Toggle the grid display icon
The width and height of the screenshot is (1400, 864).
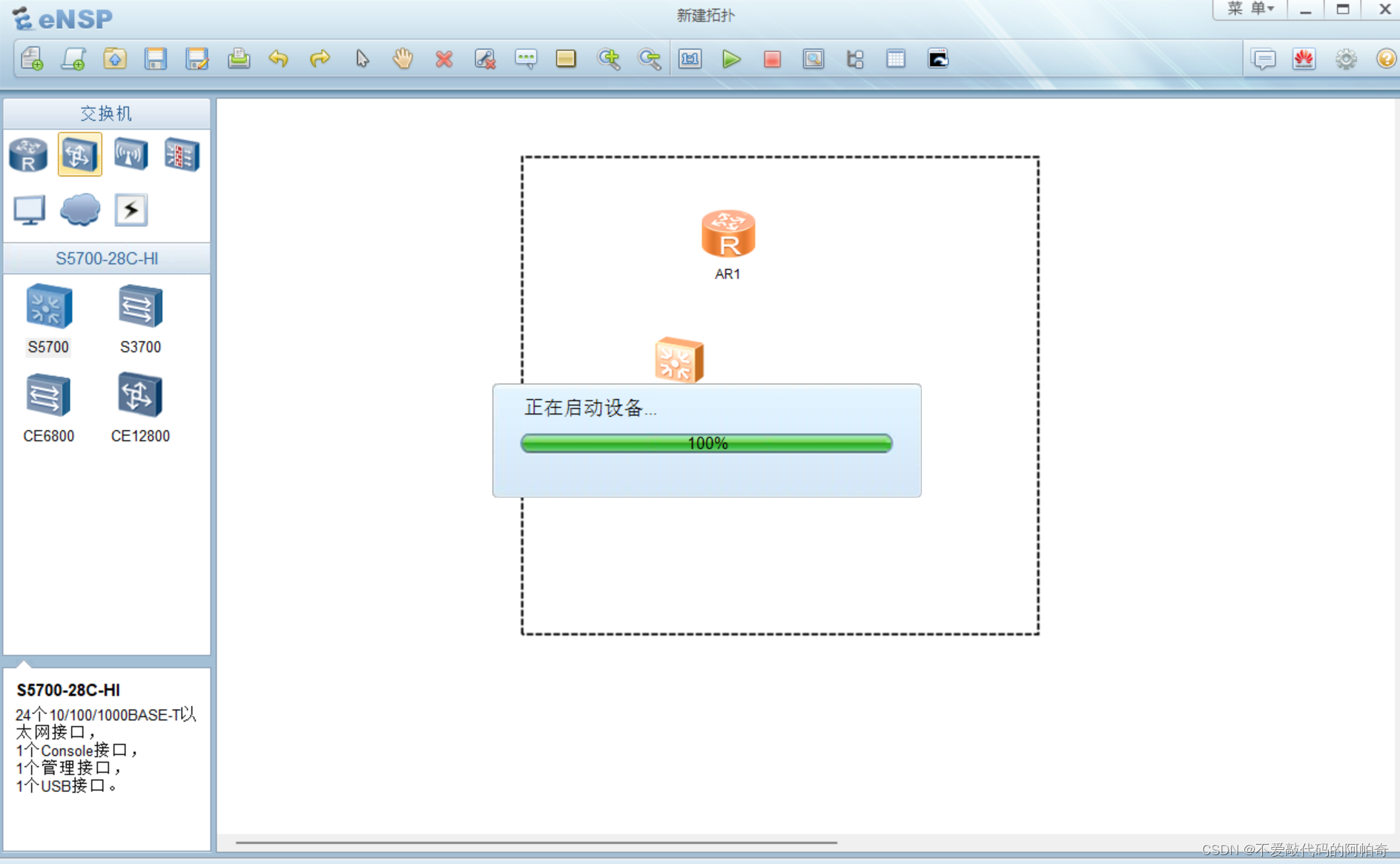pos(896,59)
